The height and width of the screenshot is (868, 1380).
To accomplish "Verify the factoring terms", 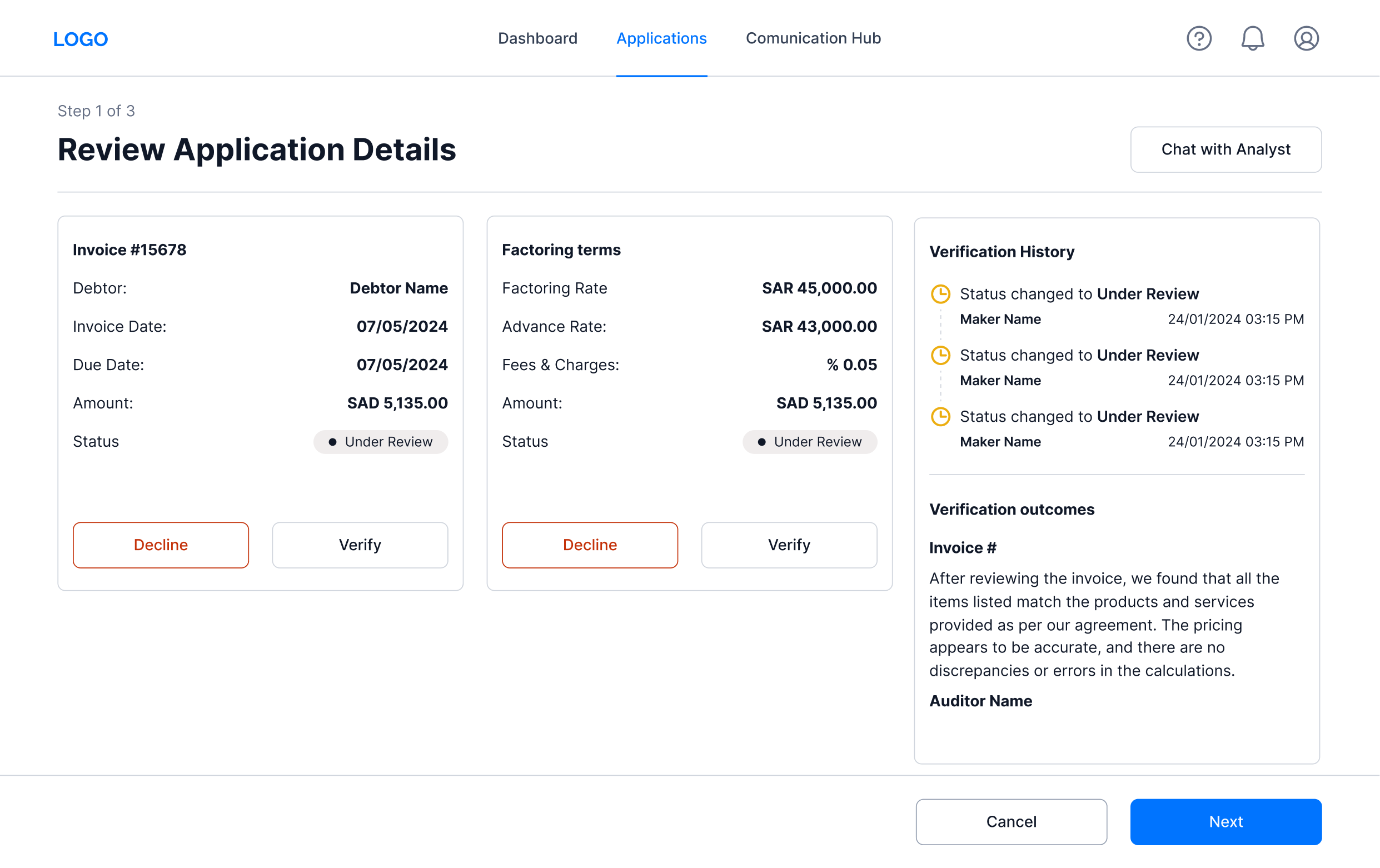I will 789,545.
